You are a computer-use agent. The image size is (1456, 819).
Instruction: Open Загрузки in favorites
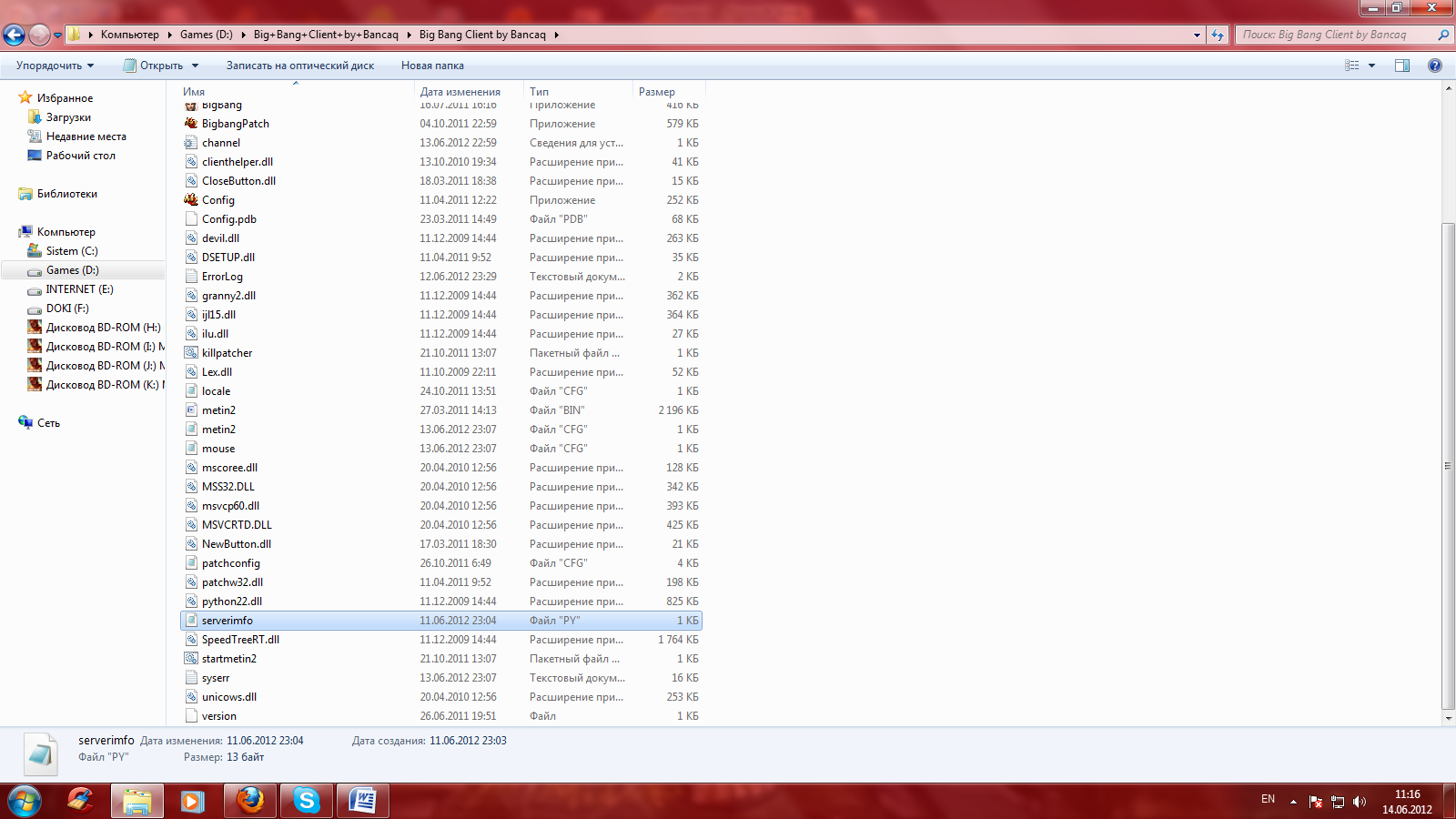tap(68, 117)
